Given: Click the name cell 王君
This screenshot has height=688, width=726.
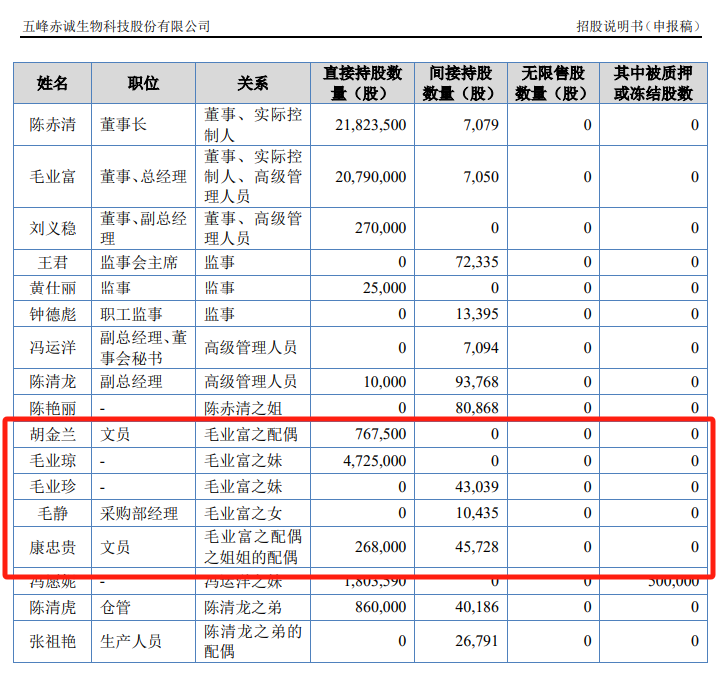Looking at the screenshot, I should click(x=52, y=263).
